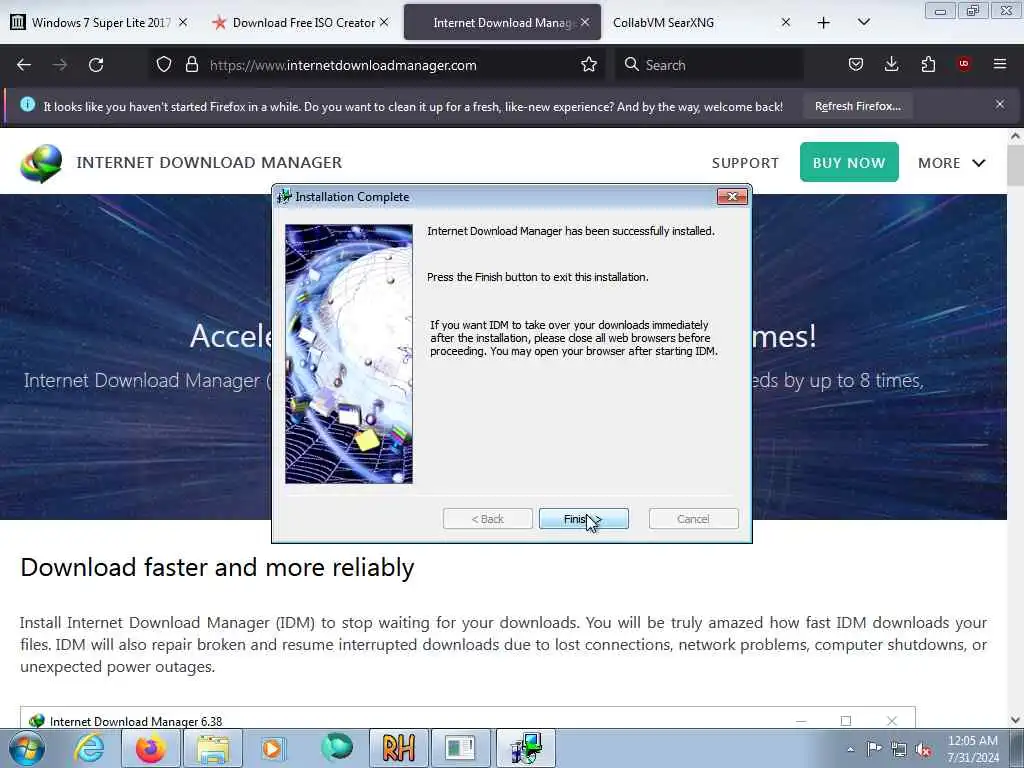Viewport: 1024px width, 768px height.
Task: Switch to Download Free ISO Creator tab
Action: pyautogui.click(x=299, y=23)
